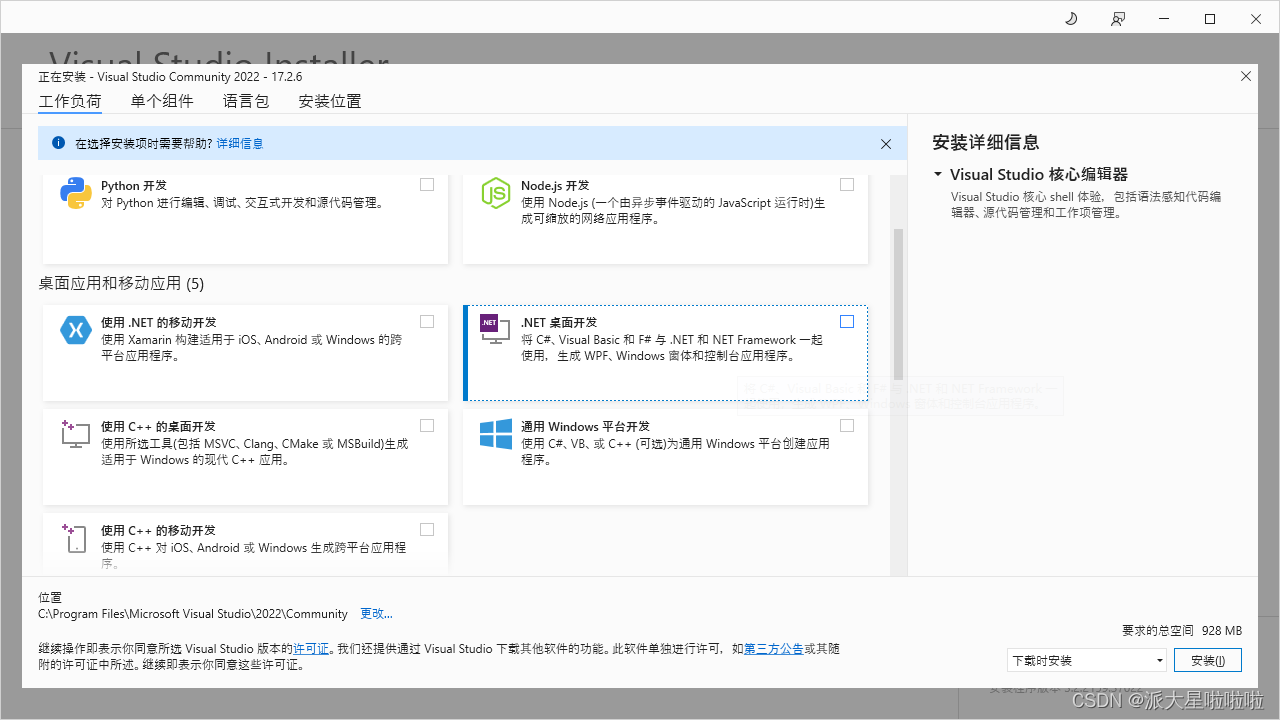The height and width of the screenshot is (720, 1280).
Task: Open the 下载时安装 dropdown
Action: click(1087, 660)
